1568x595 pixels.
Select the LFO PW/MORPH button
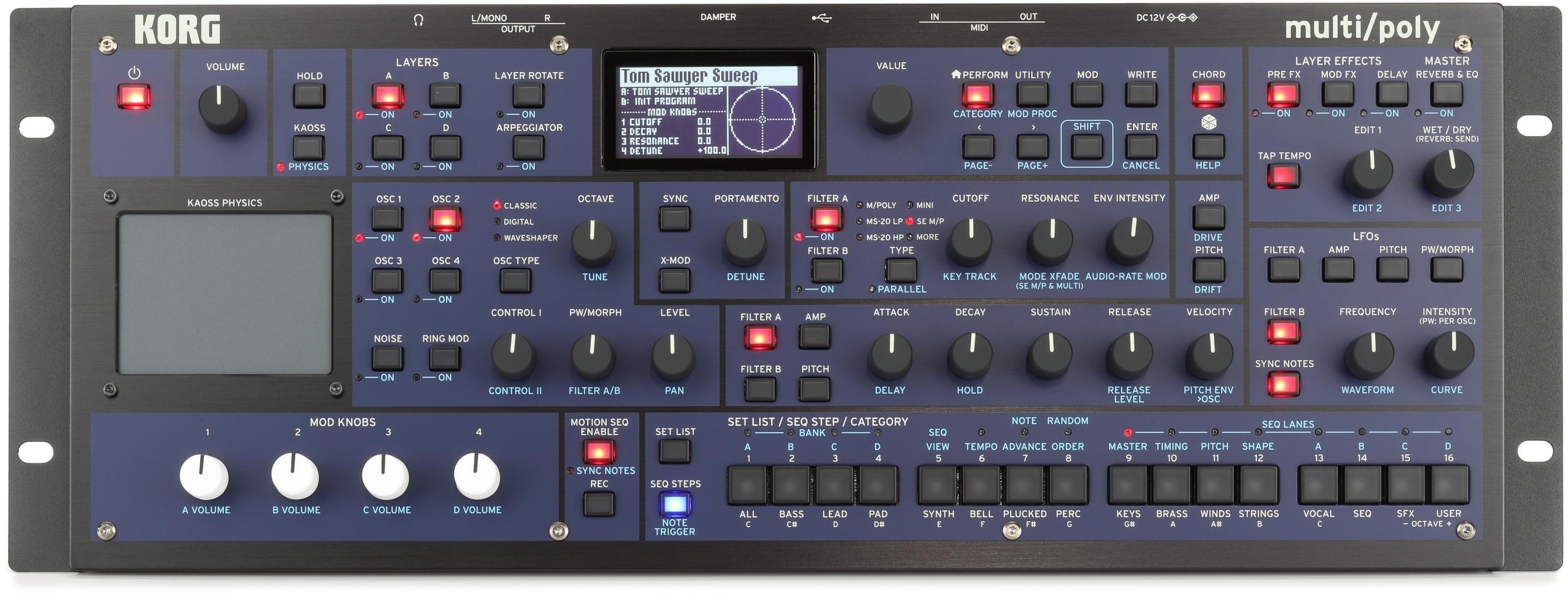click(1446, 269)
